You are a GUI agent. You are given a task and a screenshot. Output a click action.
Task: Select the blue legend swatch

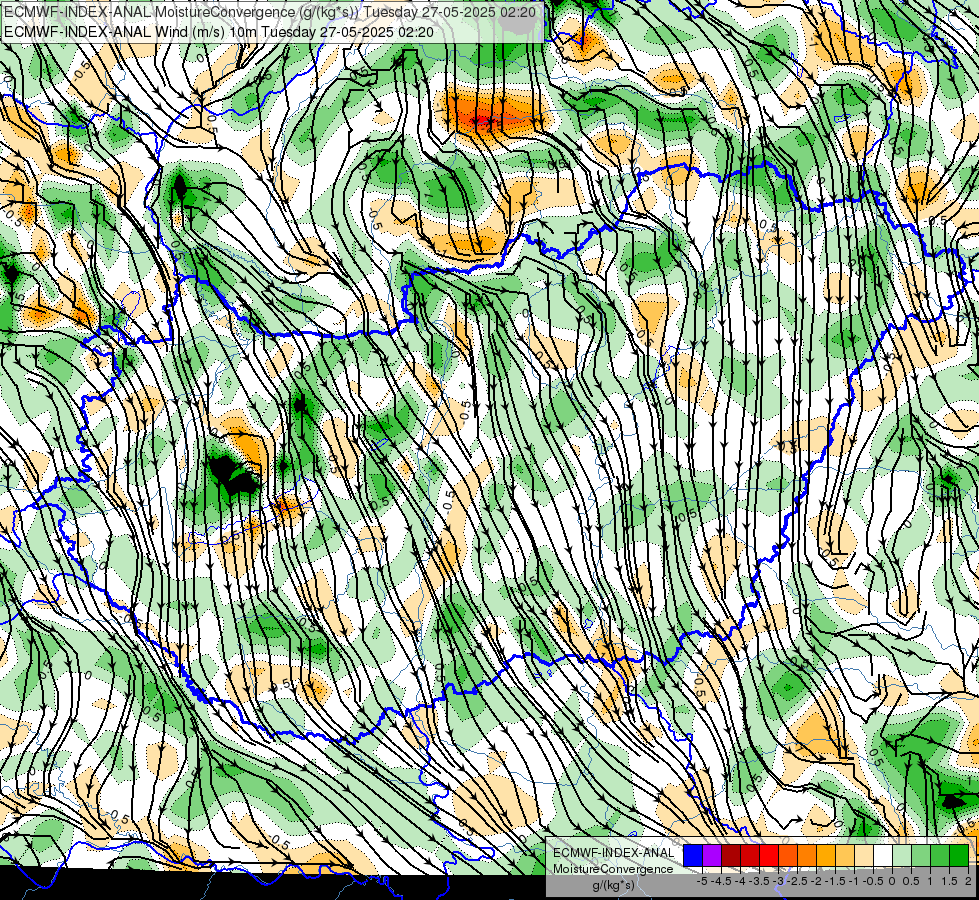click(x=693, y=856)
